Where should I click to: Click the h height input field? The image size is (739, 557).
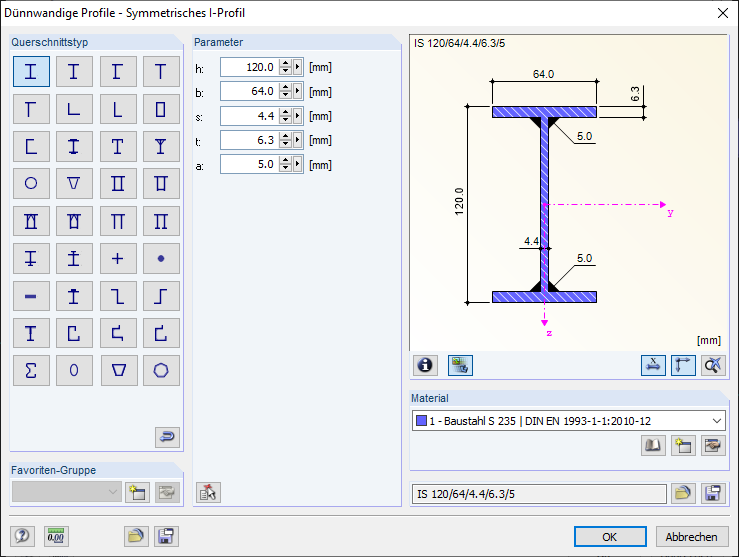(249, 67)
